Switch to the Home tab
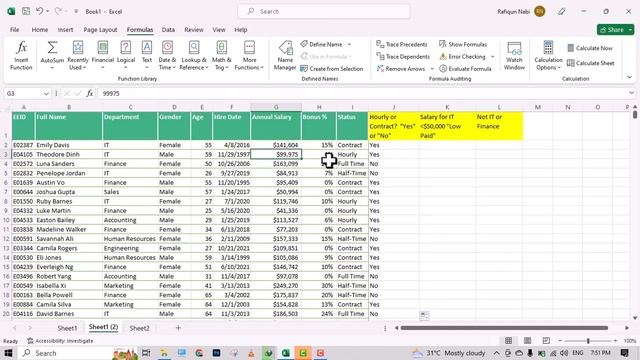The height and width of the screenshot is (360, 640). [x=40, y=30]
